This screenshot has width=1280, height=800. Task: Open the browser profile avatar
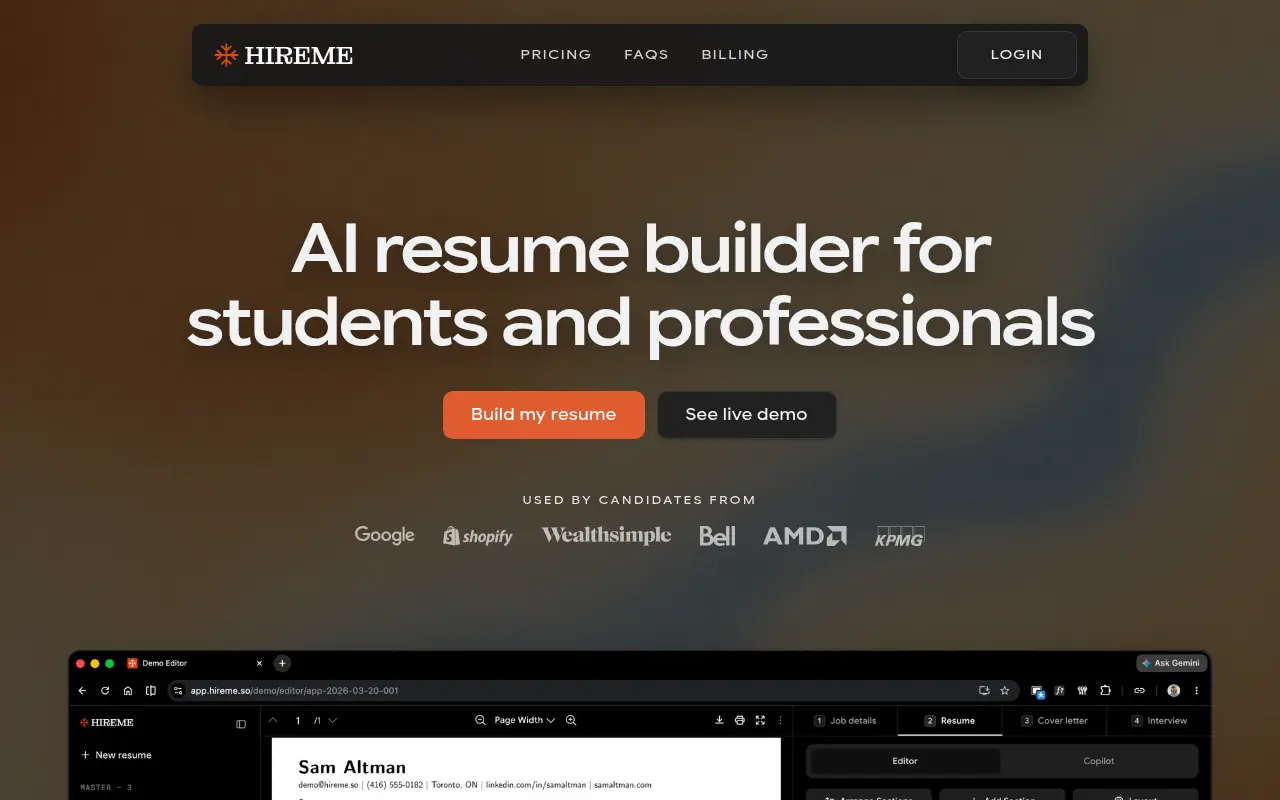(1174, 690)
